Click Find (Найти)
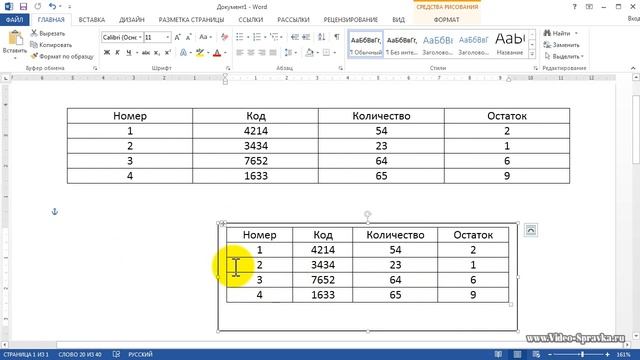This screenshot has width=640, height=360. tap(557, 33)
